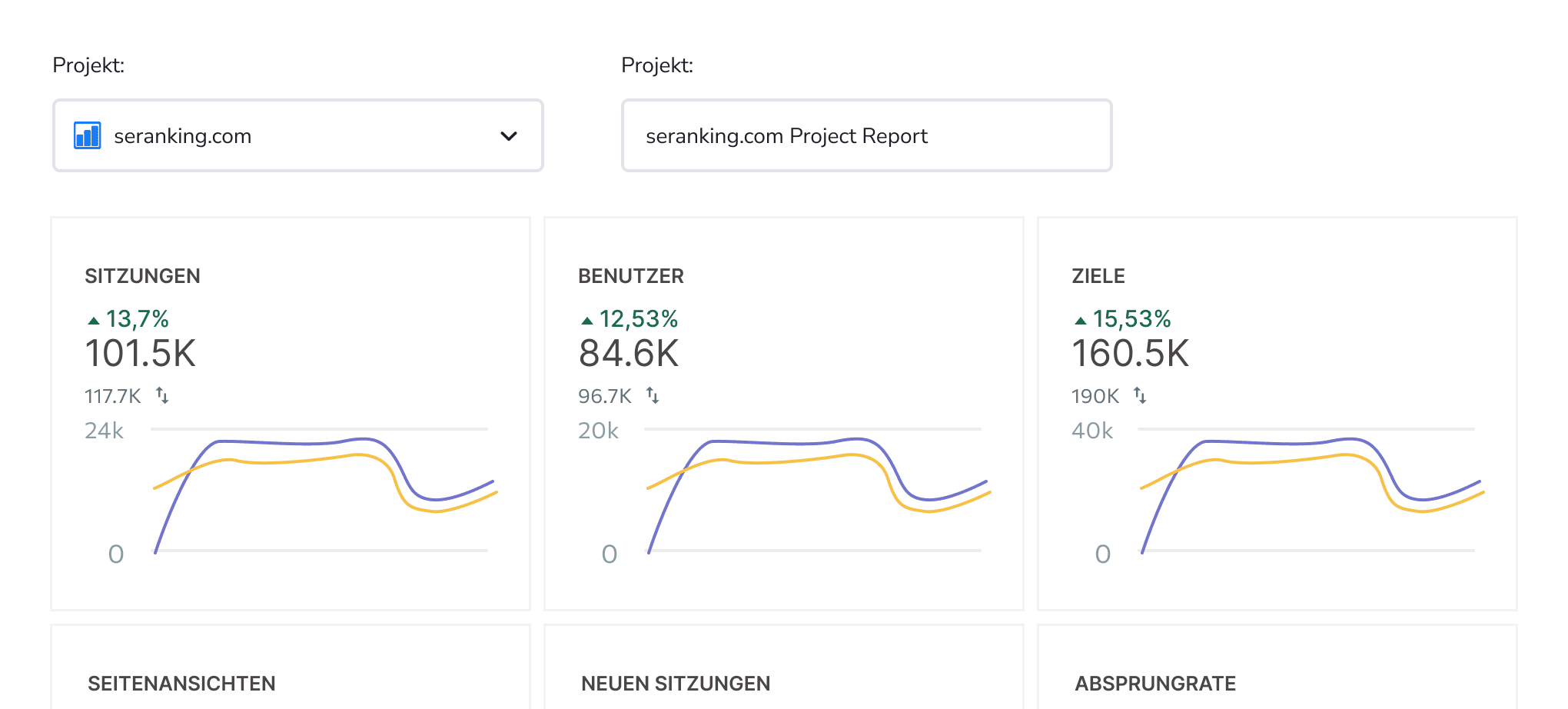Click the 84.6K users value
Image resolution: width=1568 pixels, height=709 pixels.
pos(629,354)
